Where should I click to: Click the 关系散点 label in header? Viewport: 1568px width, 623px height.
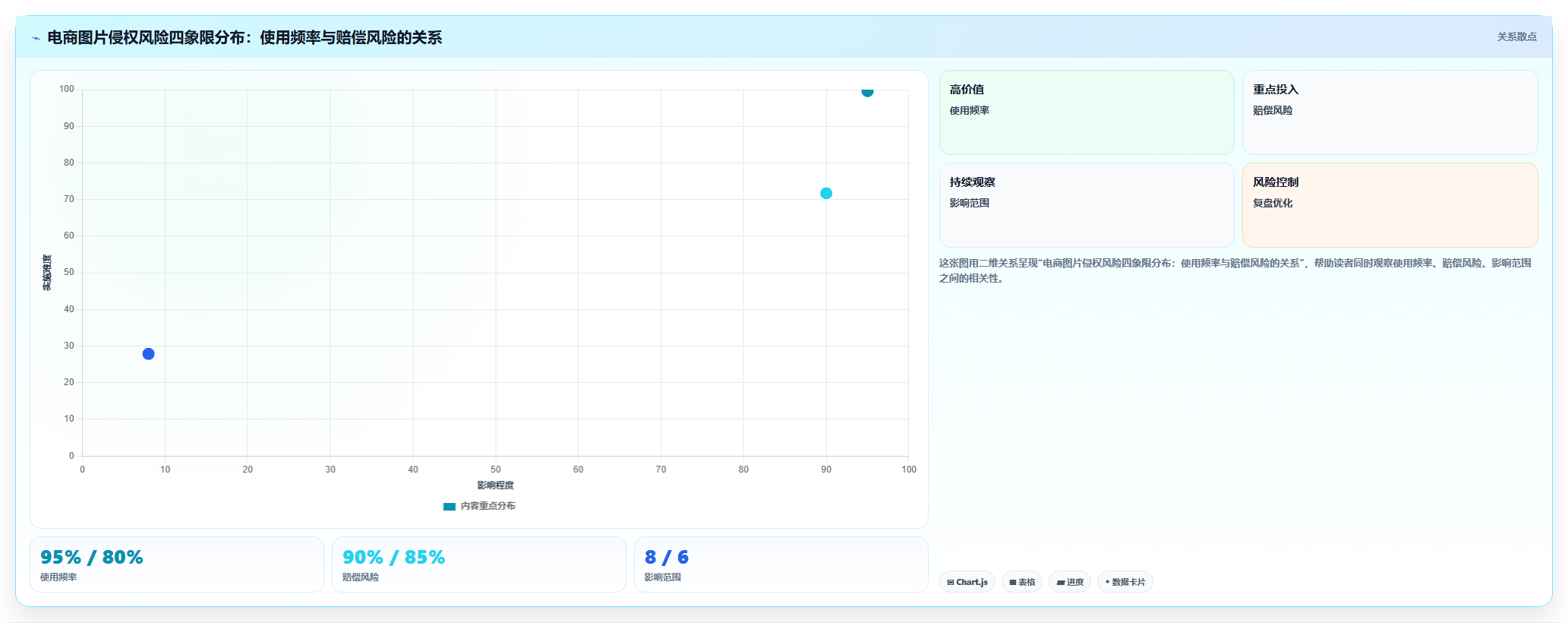pos(1516,36)
